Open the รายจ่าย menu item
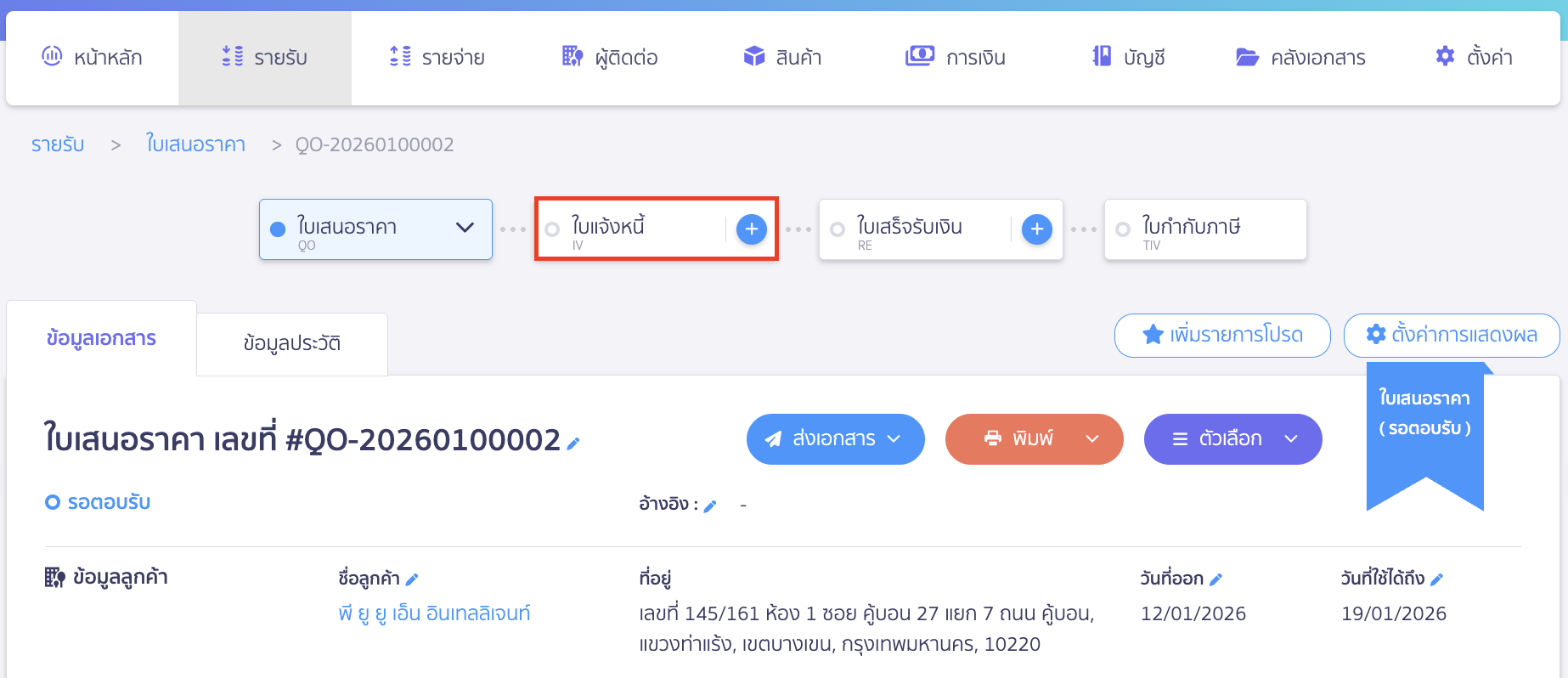The height and width of the screenshot is (678, 1568). pos(437,56)
